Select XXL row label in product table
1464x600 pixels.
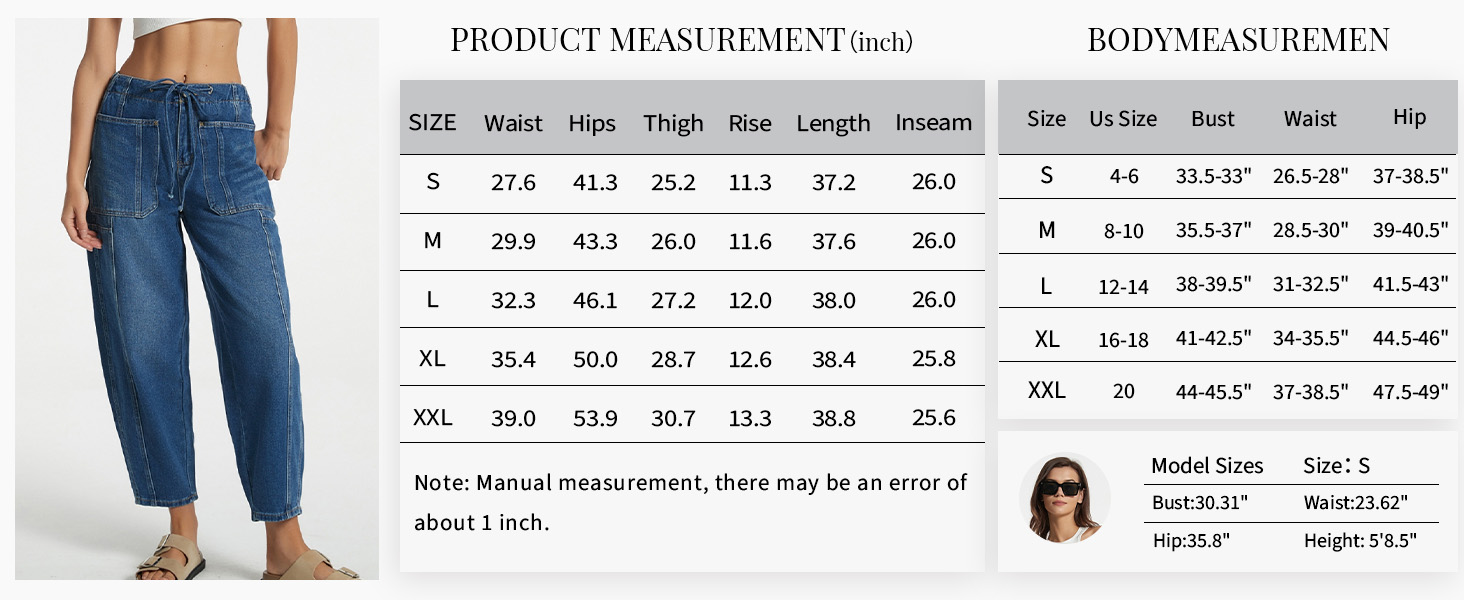(433, 418)
